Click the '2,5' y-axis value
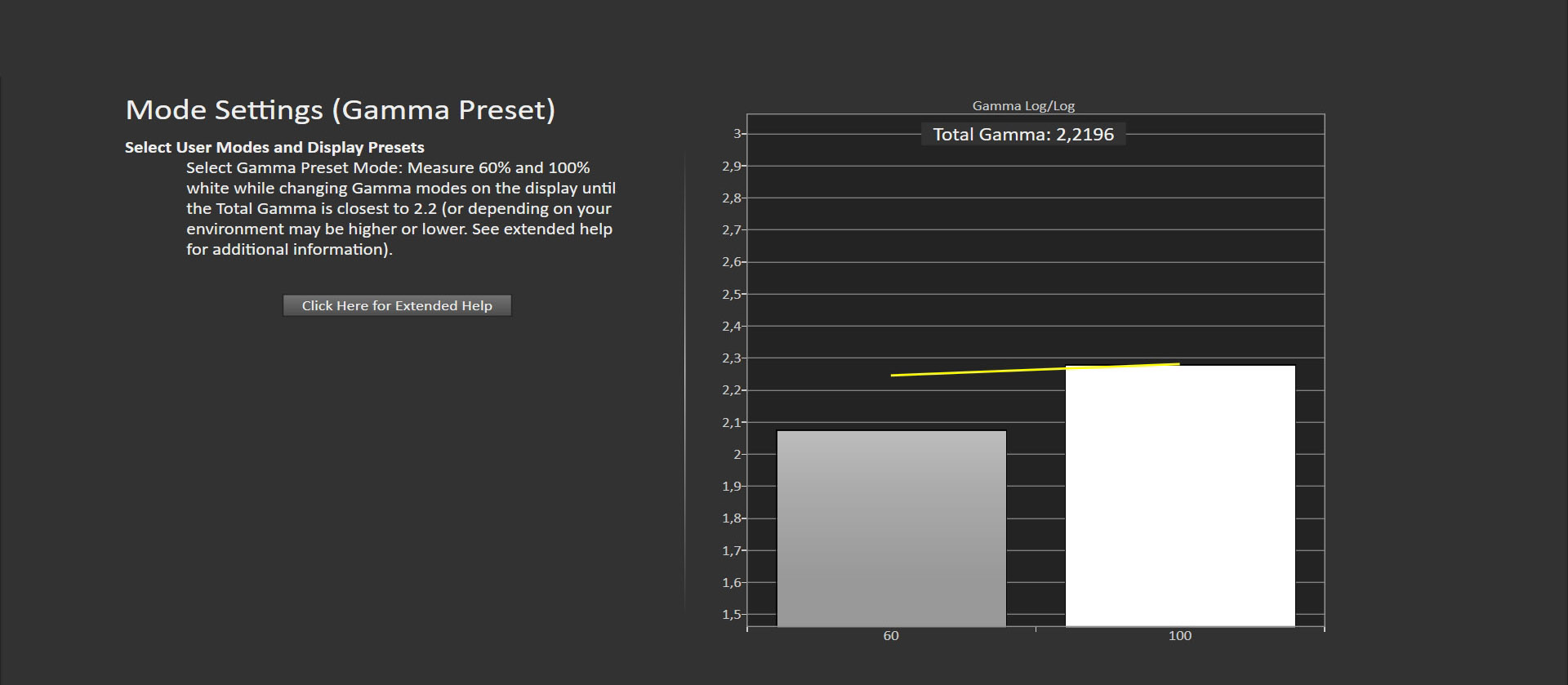The image size is (1568, 685). pos(731,294)
